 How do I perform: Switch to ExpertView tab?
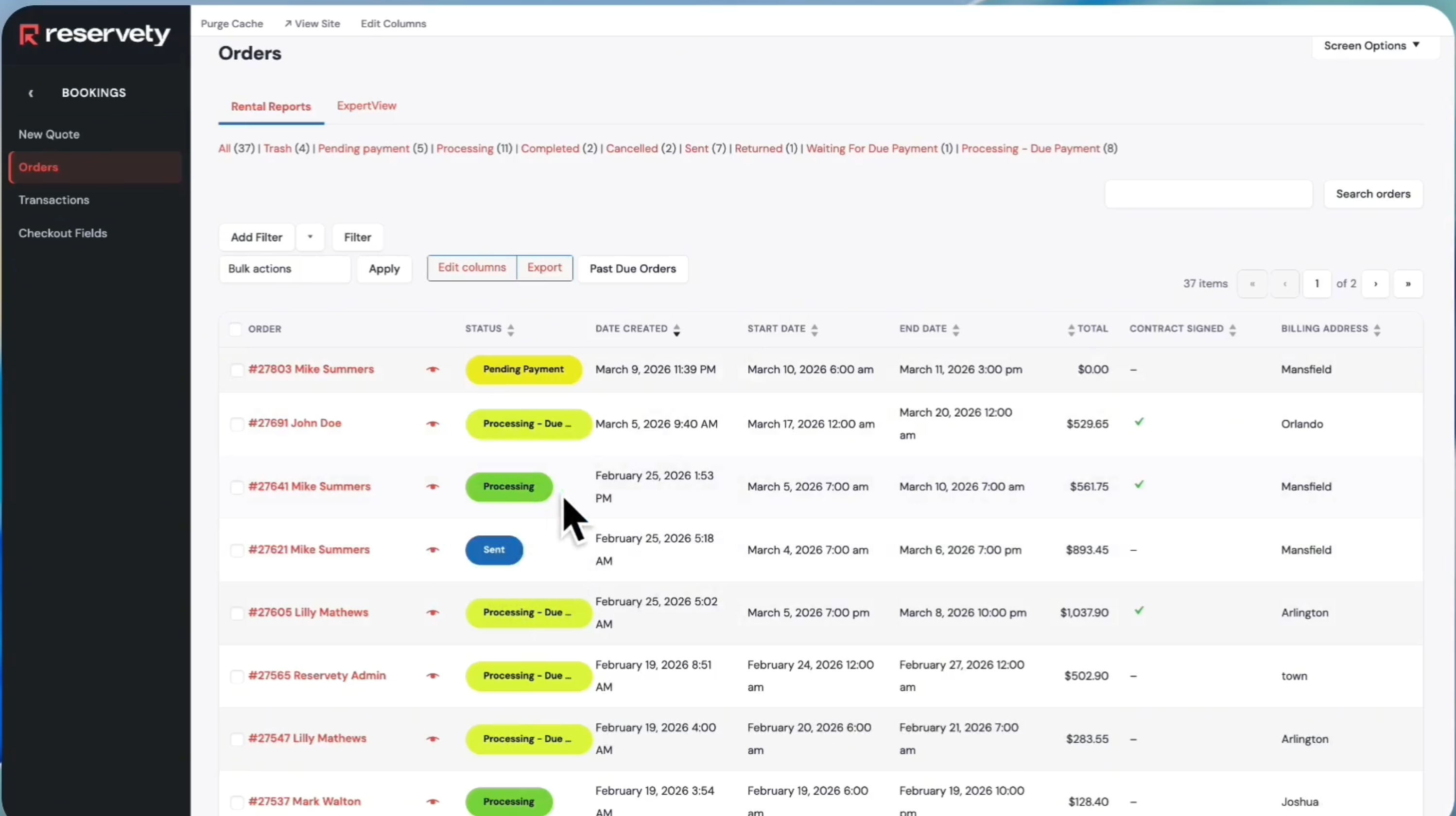pyautogui.click(x=366, y=106)
